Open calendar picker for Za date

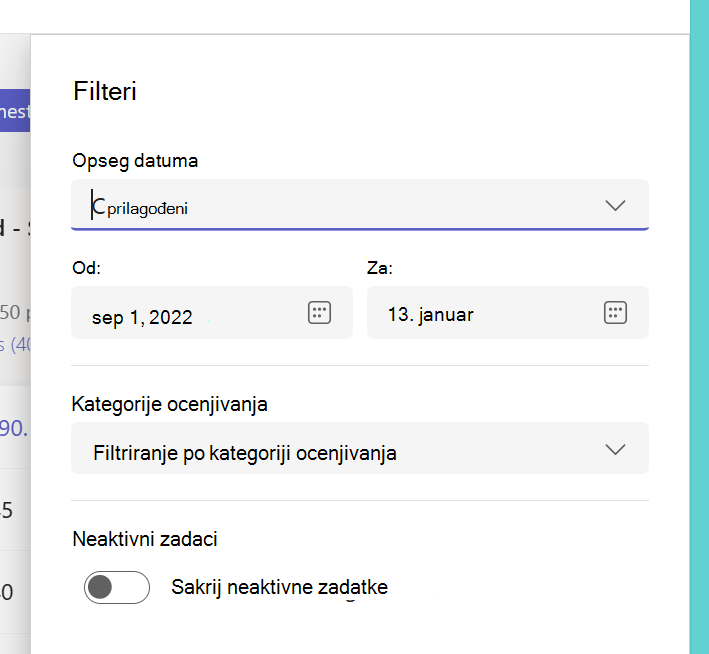615,313
